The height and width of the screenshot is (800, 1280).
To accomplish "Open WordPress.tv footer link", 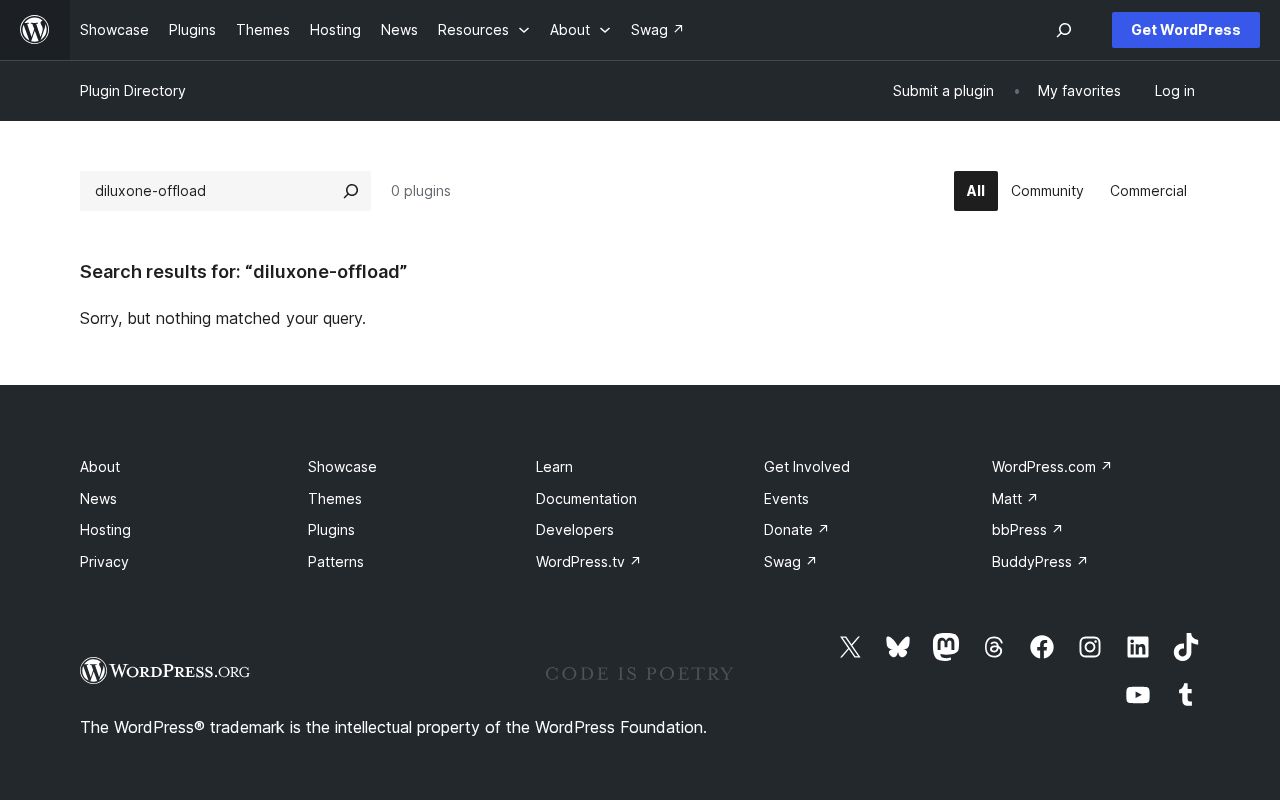I will (588, 562).
